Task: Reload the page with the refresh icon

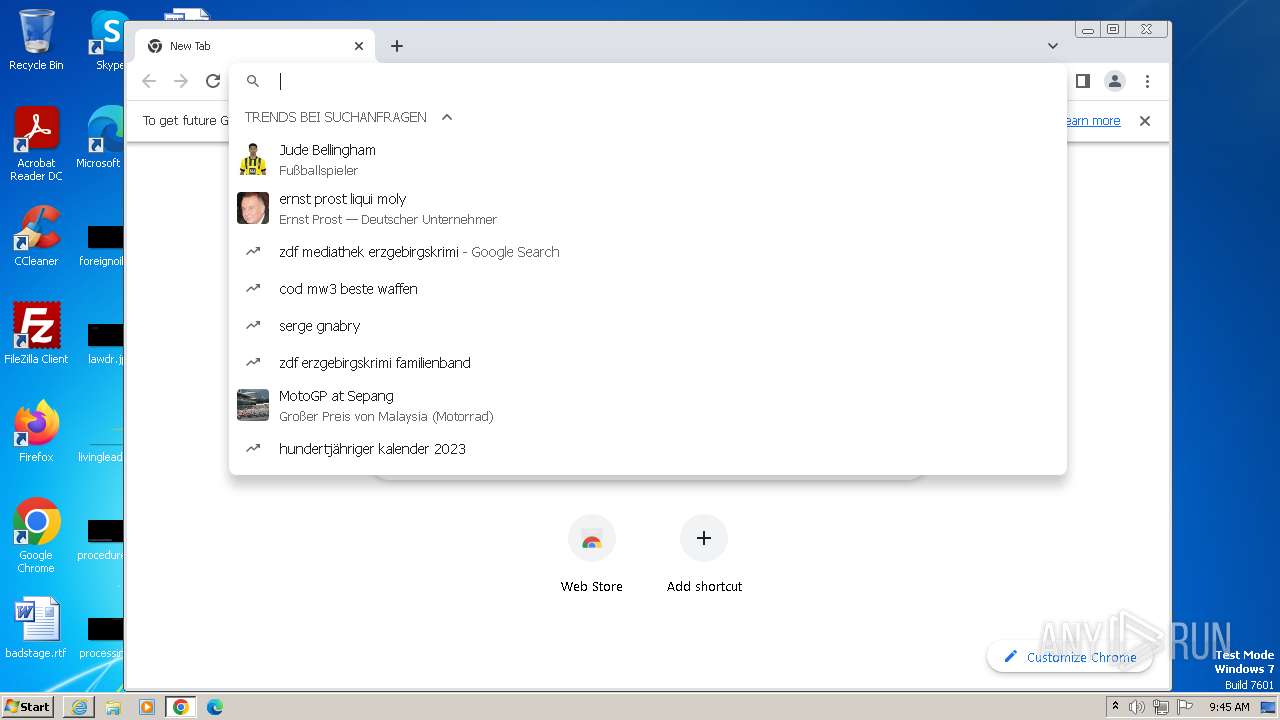Action: (x=213, y=81)
